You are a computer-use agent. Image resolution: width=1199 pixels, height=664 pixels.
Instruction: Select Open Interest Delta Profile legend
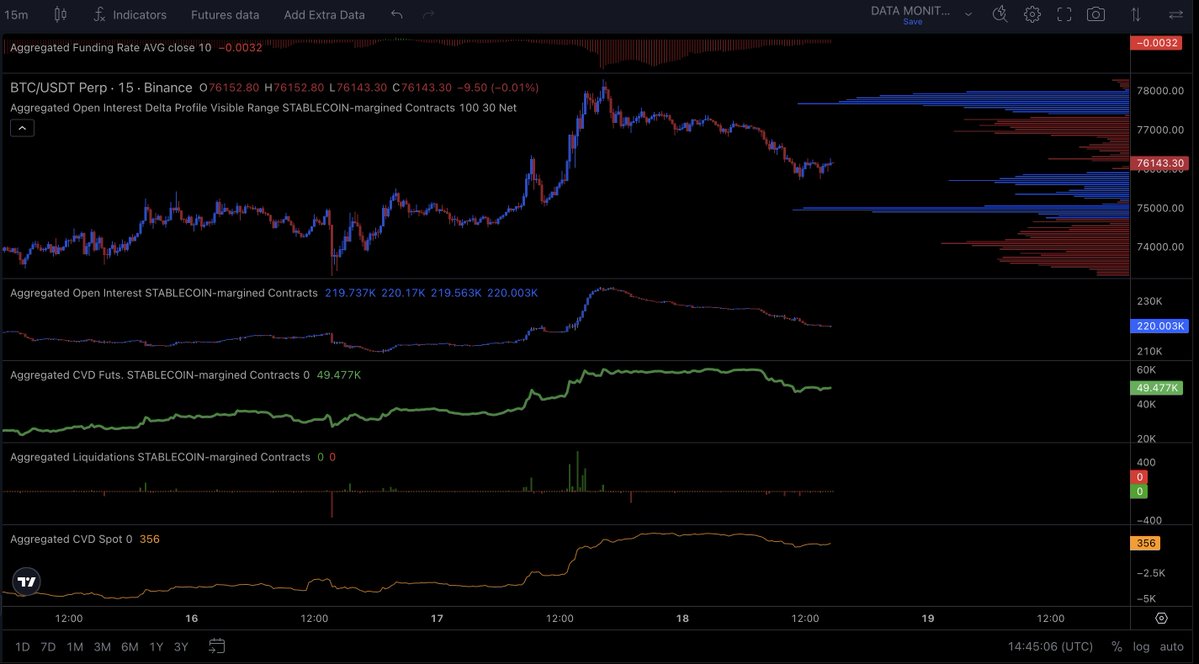click(x=263, y=108)
